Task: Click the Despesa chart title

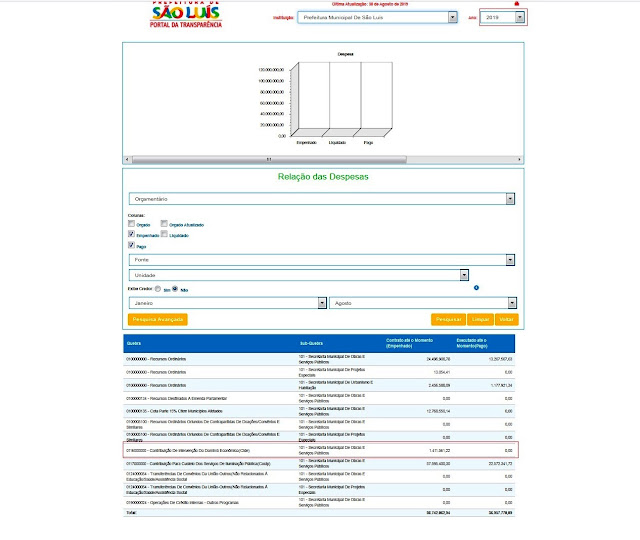Action: click(x=345, y=54)
